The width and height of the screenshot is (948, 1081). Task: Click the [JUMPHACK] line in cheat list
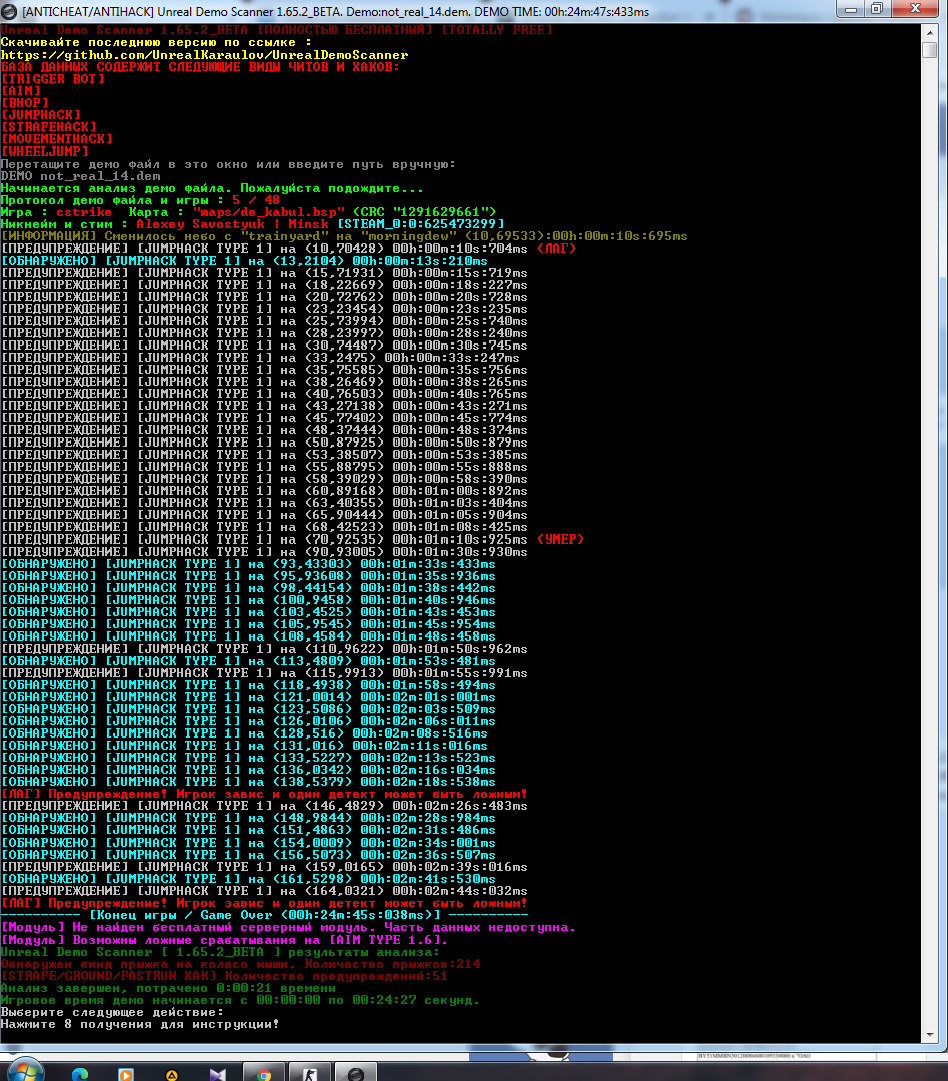point(41,115)
